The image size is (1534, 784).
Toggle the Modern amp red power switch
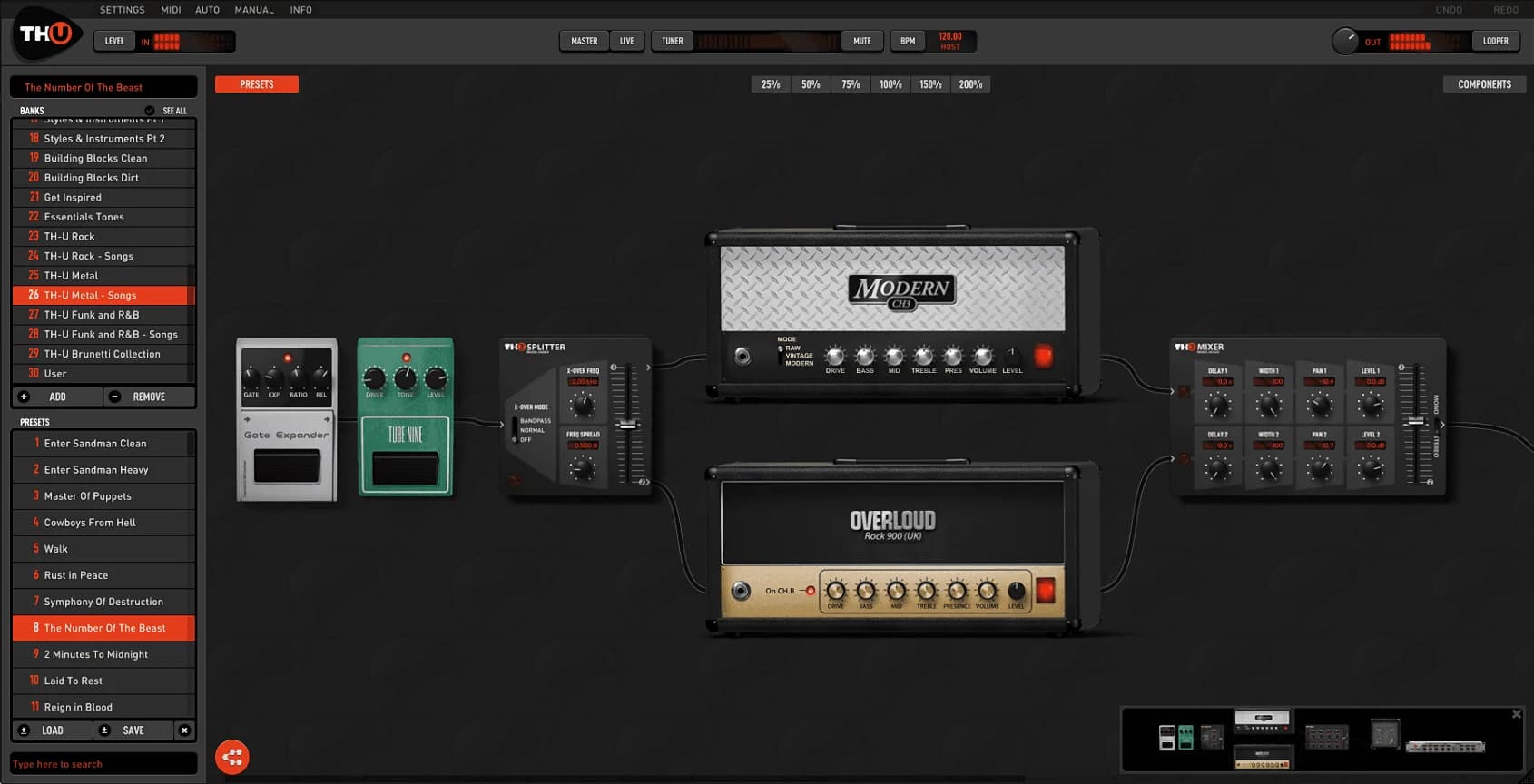click(x=1043, y=356)
